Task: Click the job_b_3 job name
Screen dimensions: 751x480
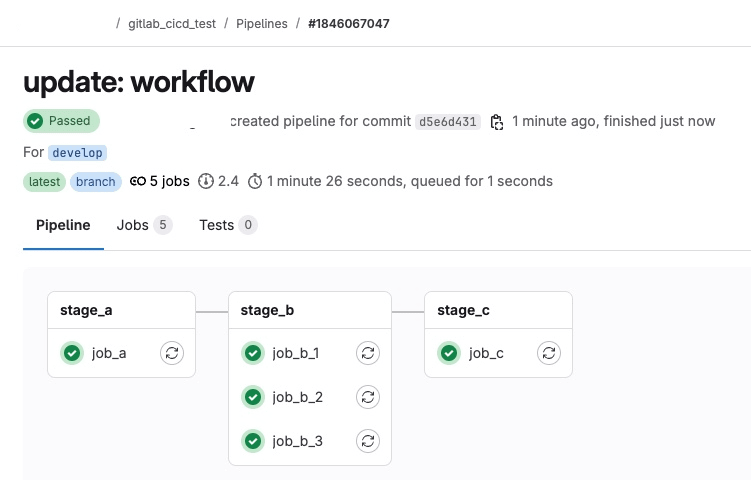Action: 297,441
